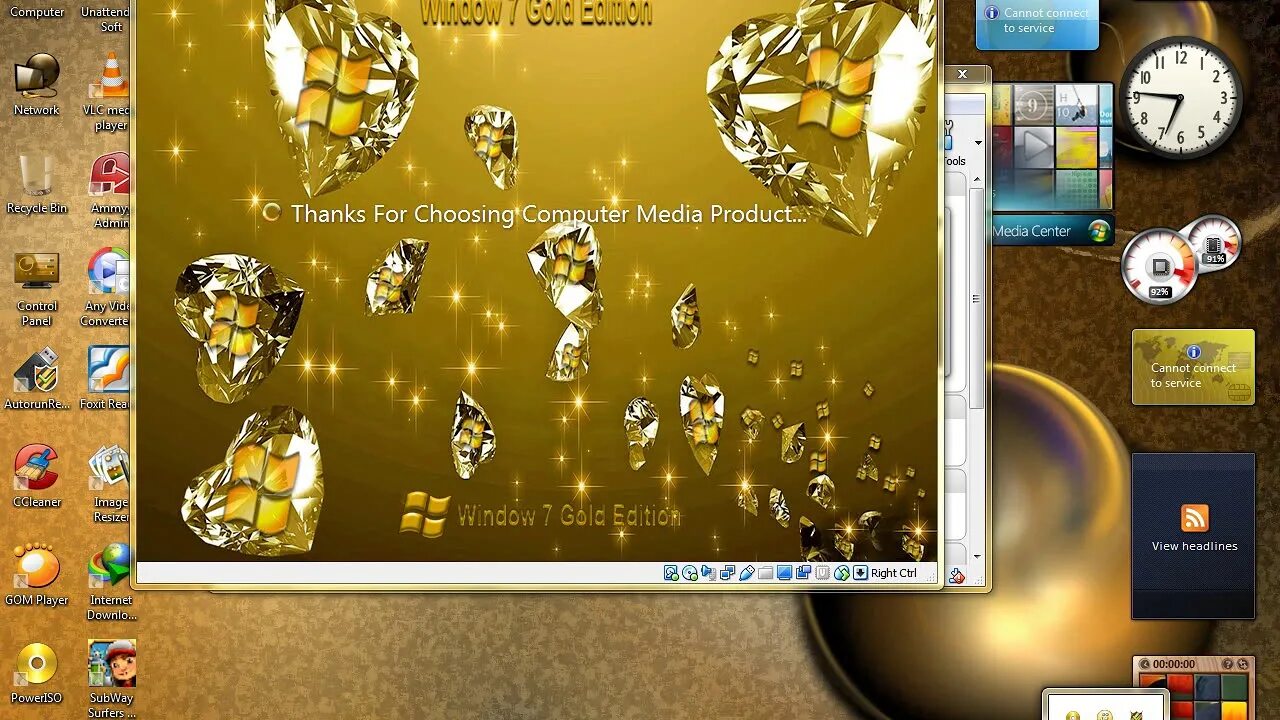The height and width of the screenshot is (720, 1280).
Task: Click the Unattend Soft desktop icon label
Action: pyautogui.click(x=106, y=19)
